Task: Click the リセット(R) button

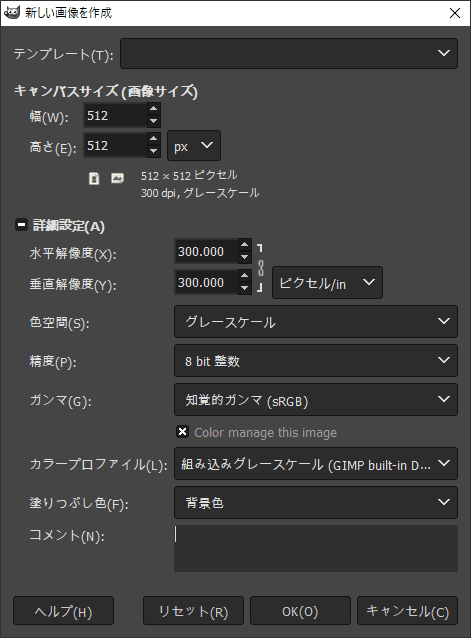Action: (193, 611)
